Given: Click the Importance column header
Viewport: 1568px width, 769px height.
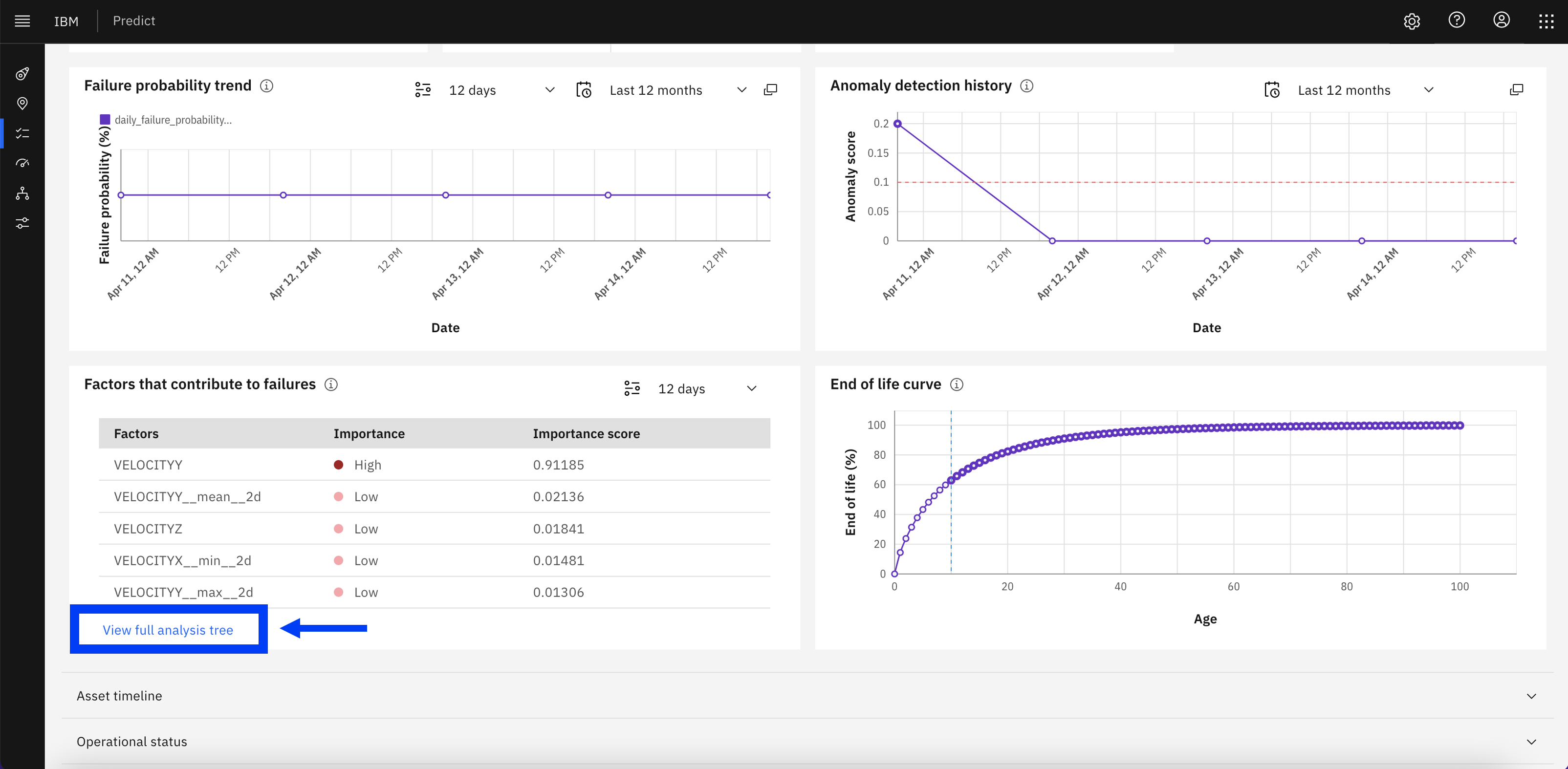Looking at the screenshot, I should (x=369, y=434).
